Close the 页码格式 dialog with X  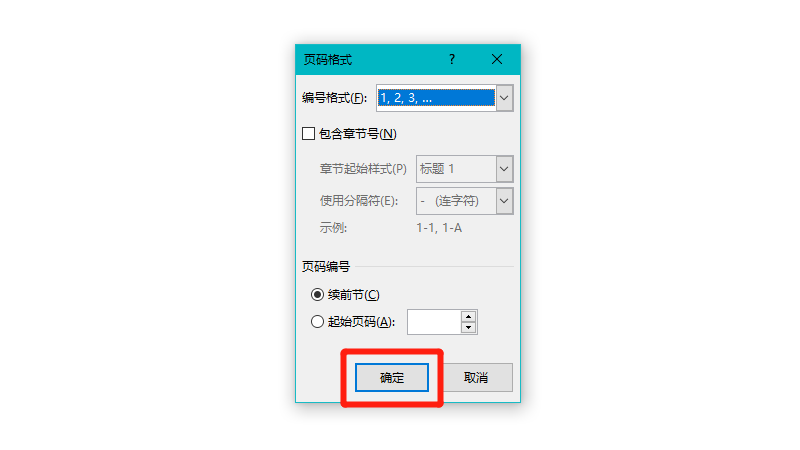[497, 60]
